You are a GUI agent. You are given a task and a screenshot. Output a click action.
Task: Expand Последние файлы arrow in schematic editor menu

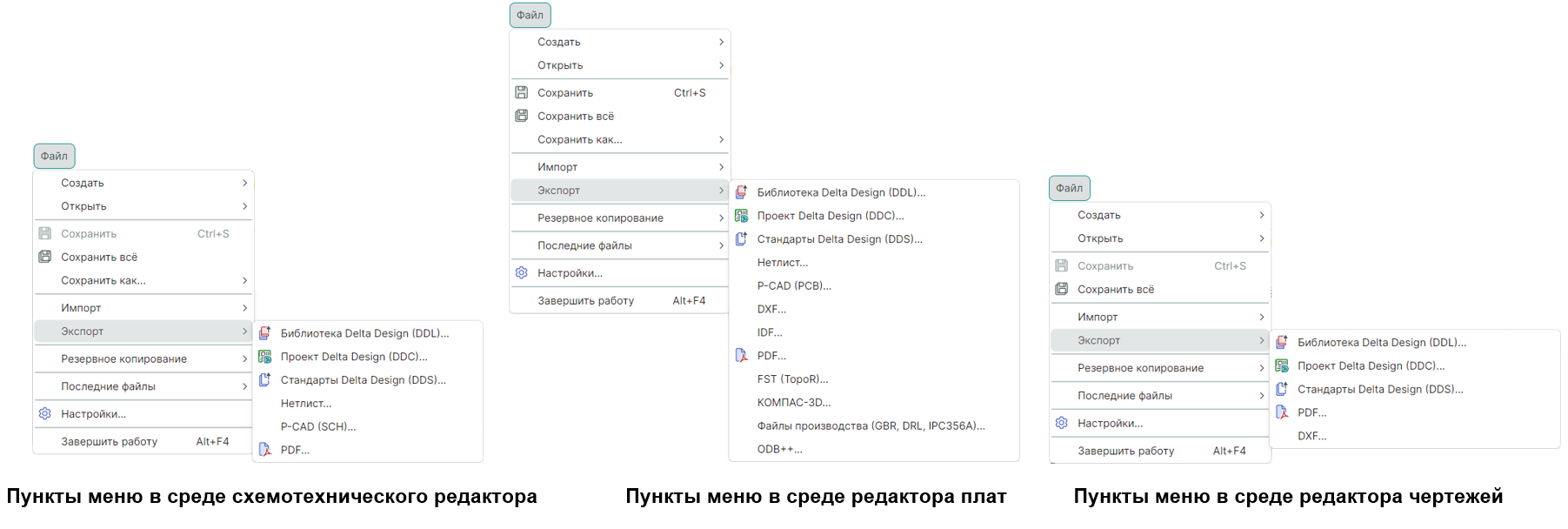244,386
